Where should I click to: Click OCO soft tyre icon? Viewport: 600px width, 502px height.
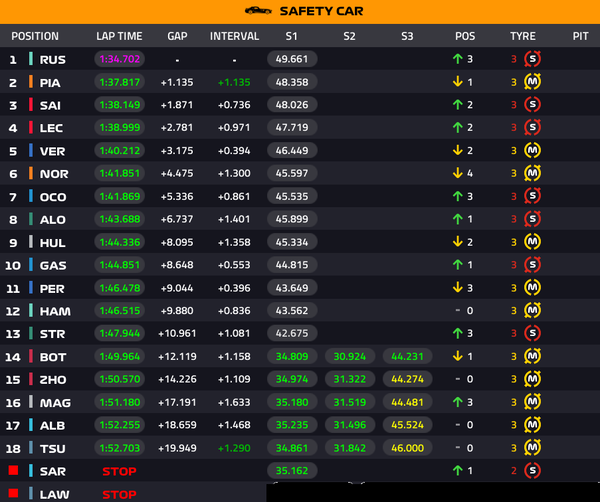532,196
